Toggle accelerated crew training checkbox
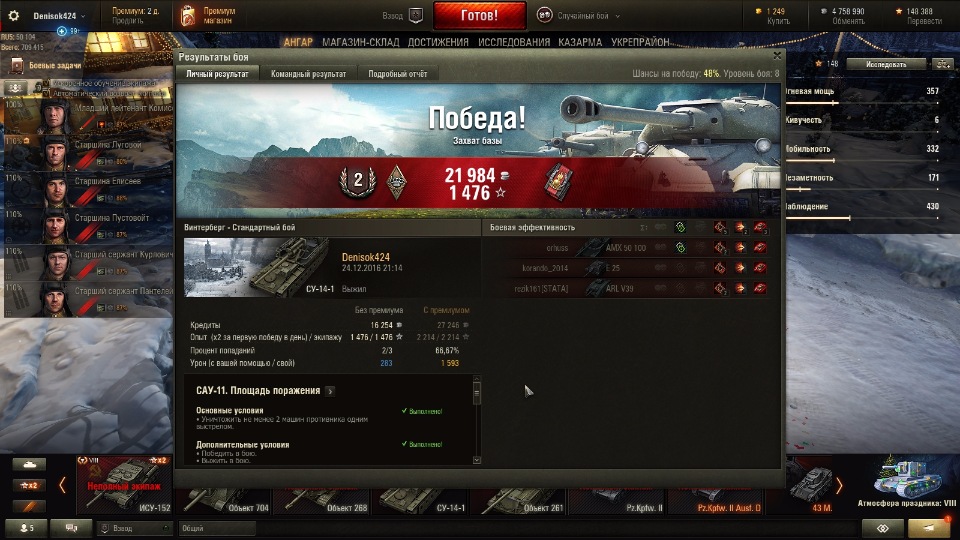Image resolution: width=960 pixels, height=540 pixels. pos(47,83)
